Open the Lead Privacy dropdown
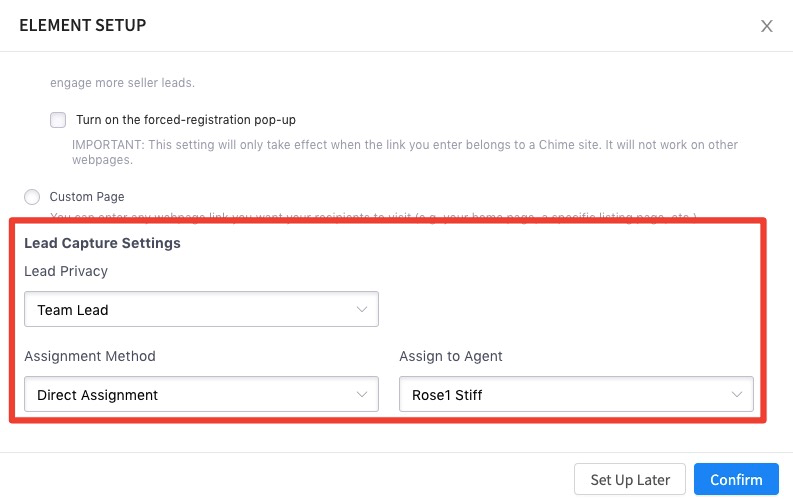The width and height of the screenshot is (793, 499). coord(201,309)
